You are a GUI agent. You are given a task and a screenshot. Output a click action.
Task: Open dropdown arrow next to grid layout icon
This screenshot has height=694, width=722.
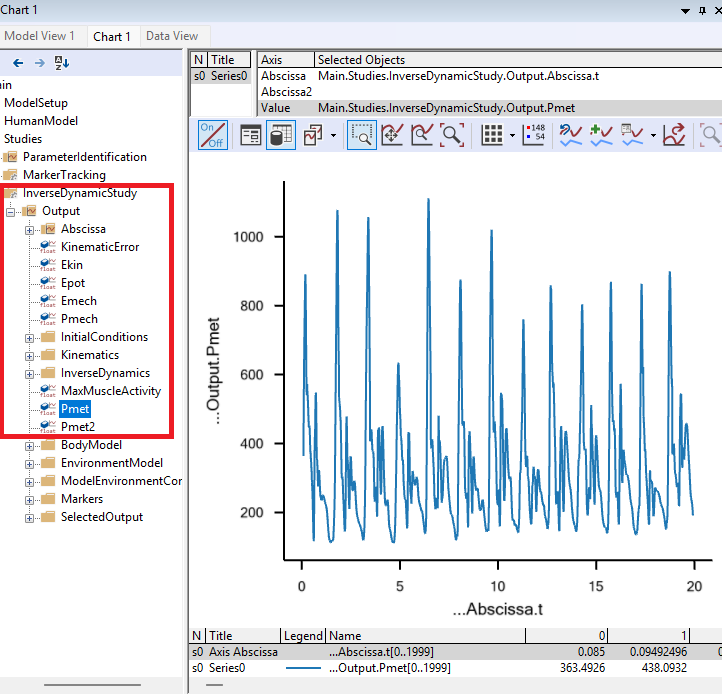(x=512, y=135)
